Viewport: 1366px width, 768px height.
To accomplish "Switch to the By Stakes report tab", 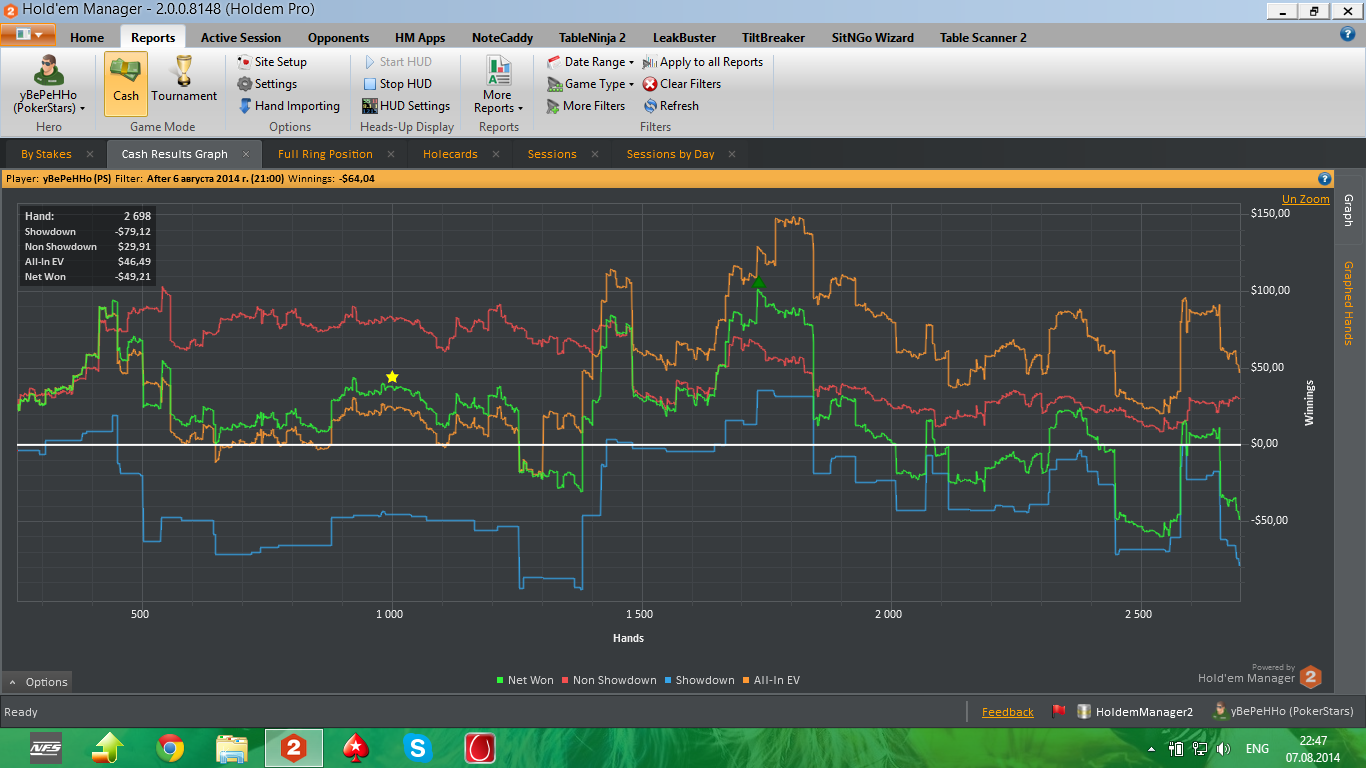I will tap(46, 154).
